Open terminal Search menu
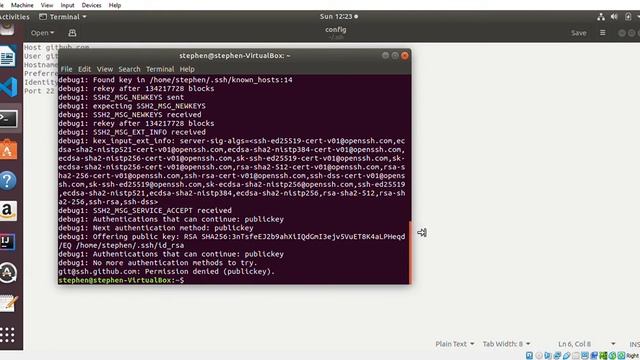640x360 pixels. [129, 69]
